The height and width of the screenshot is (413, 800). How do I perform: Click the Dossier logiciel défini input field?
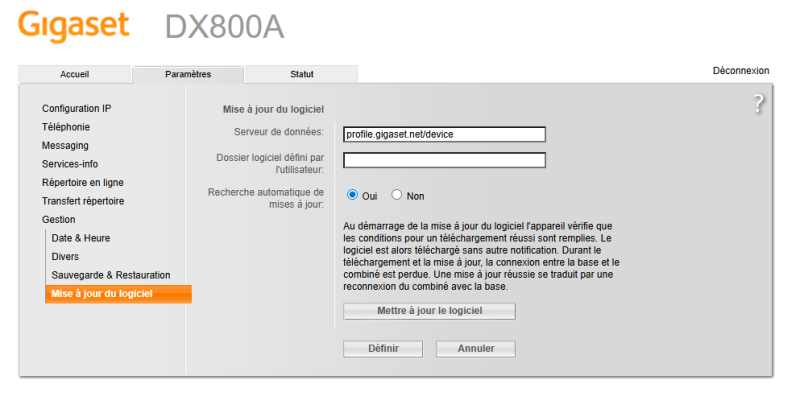tap(444, 160)
